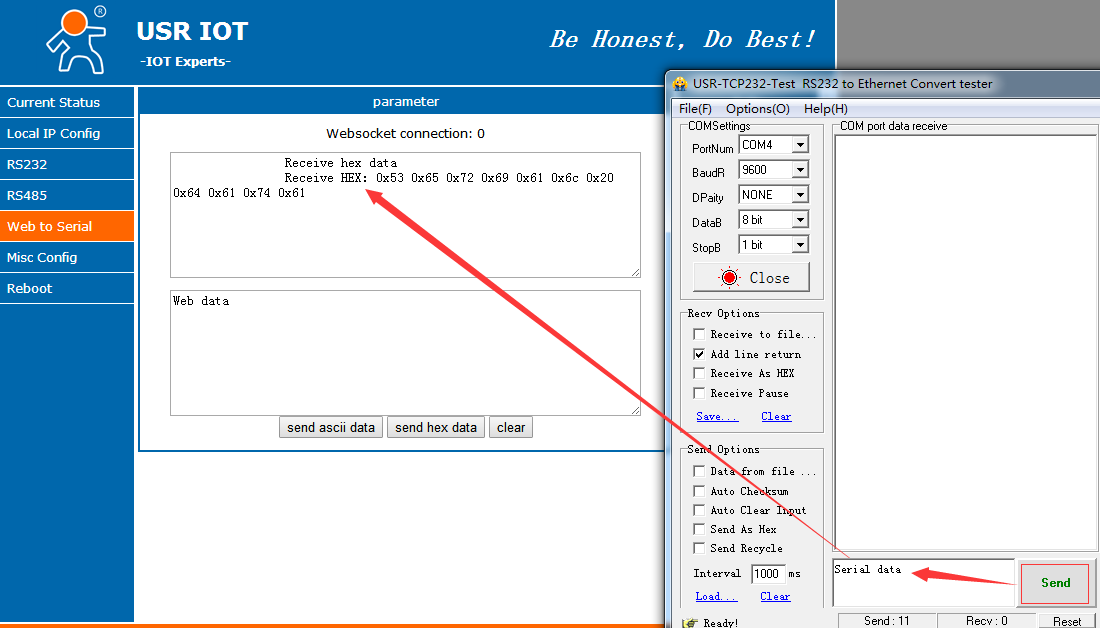Open the BaudR 9600 dropdown
Screen dimensions: 1100x628
[x=800, y=170]
